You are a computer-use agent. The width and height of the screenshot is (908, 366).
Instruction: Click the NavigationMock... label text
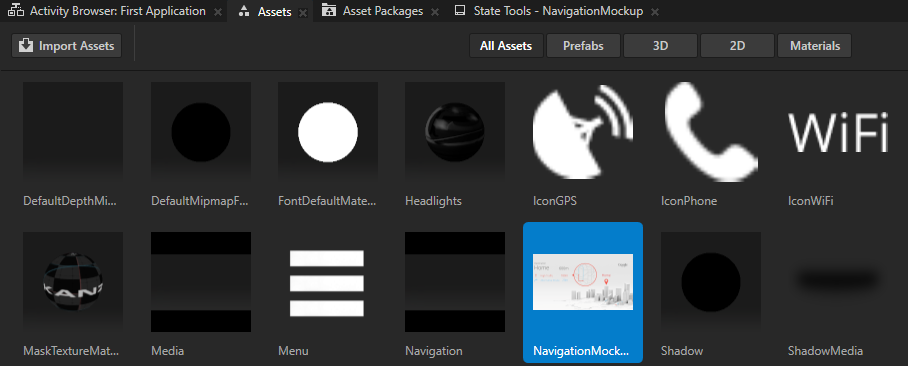(x=581, y=351)
